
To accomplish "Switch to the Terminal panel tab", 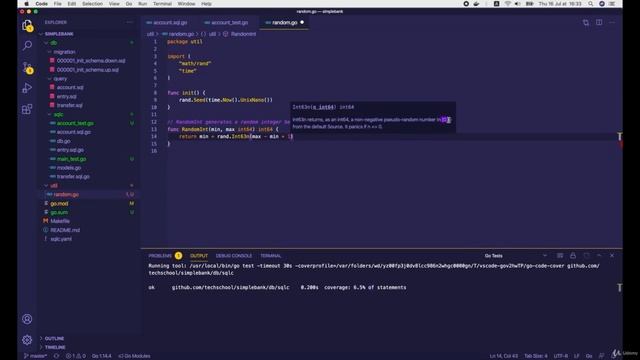I will coord(271,256).
